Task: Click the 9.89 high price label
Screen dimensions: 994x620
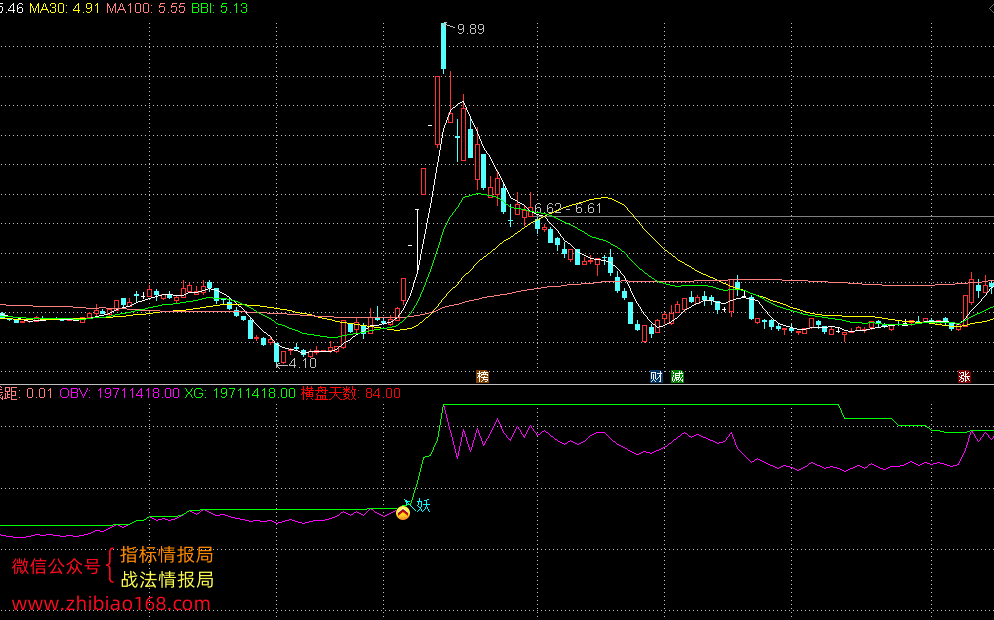Action: 470,29
